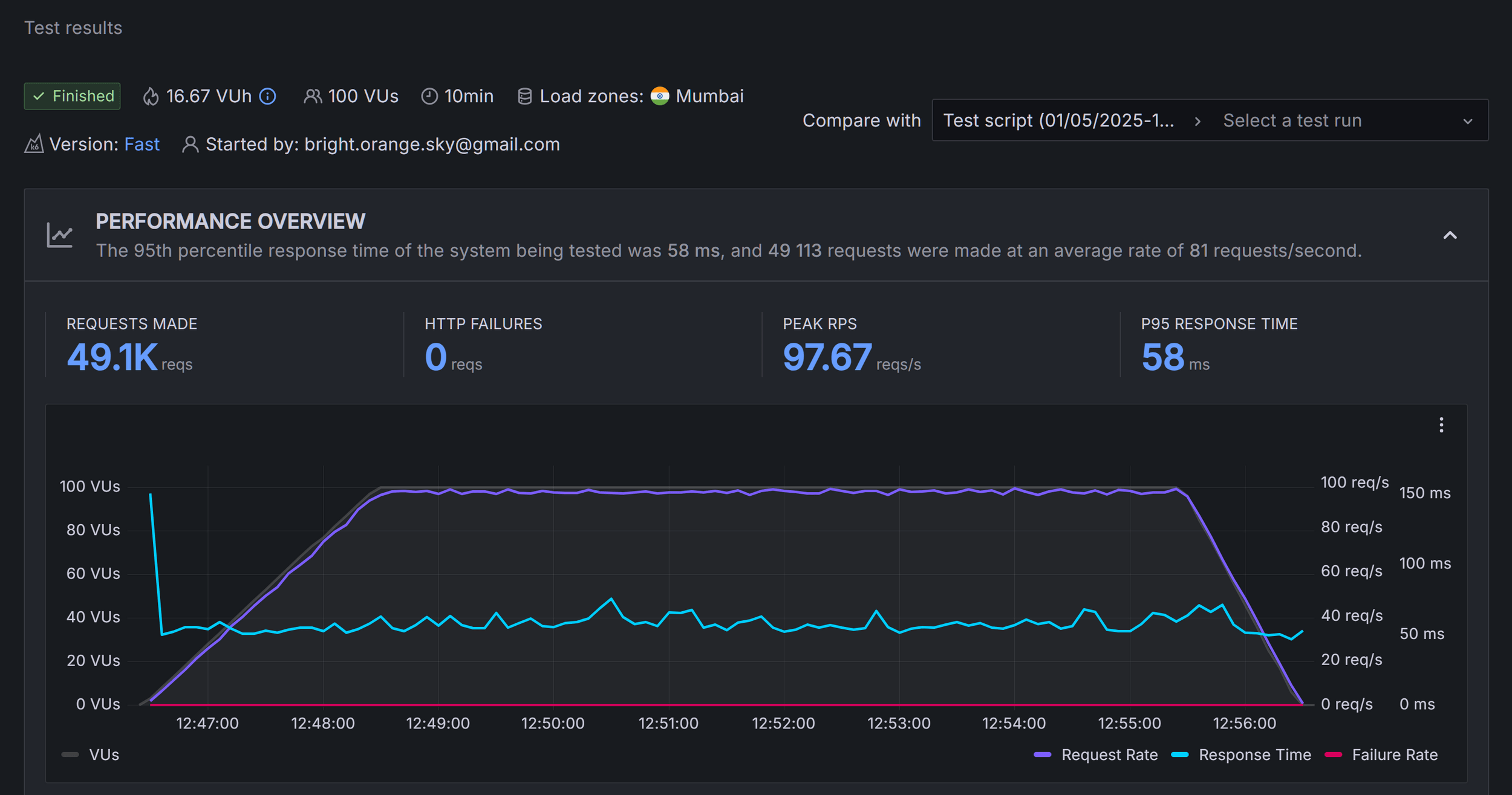Click the started-by user icon

190,144
